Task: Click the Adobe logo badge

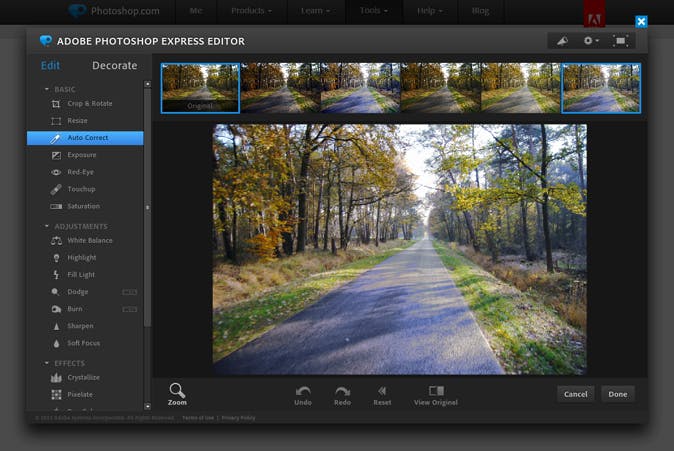Action: (594, 14)
